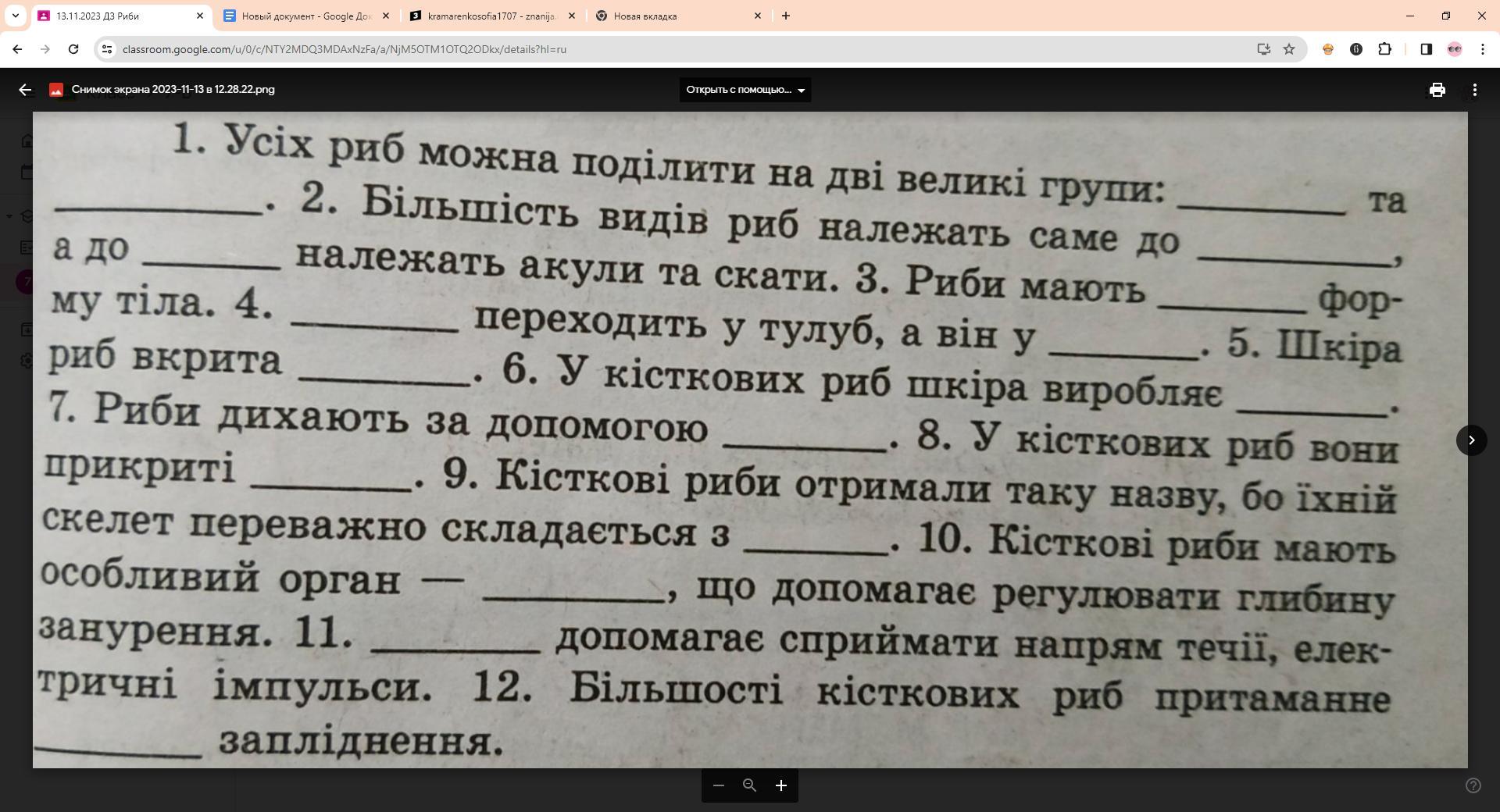Click the orange extension icon
The height and width of the screenshot is (812, 1500).
point(1327,49)
